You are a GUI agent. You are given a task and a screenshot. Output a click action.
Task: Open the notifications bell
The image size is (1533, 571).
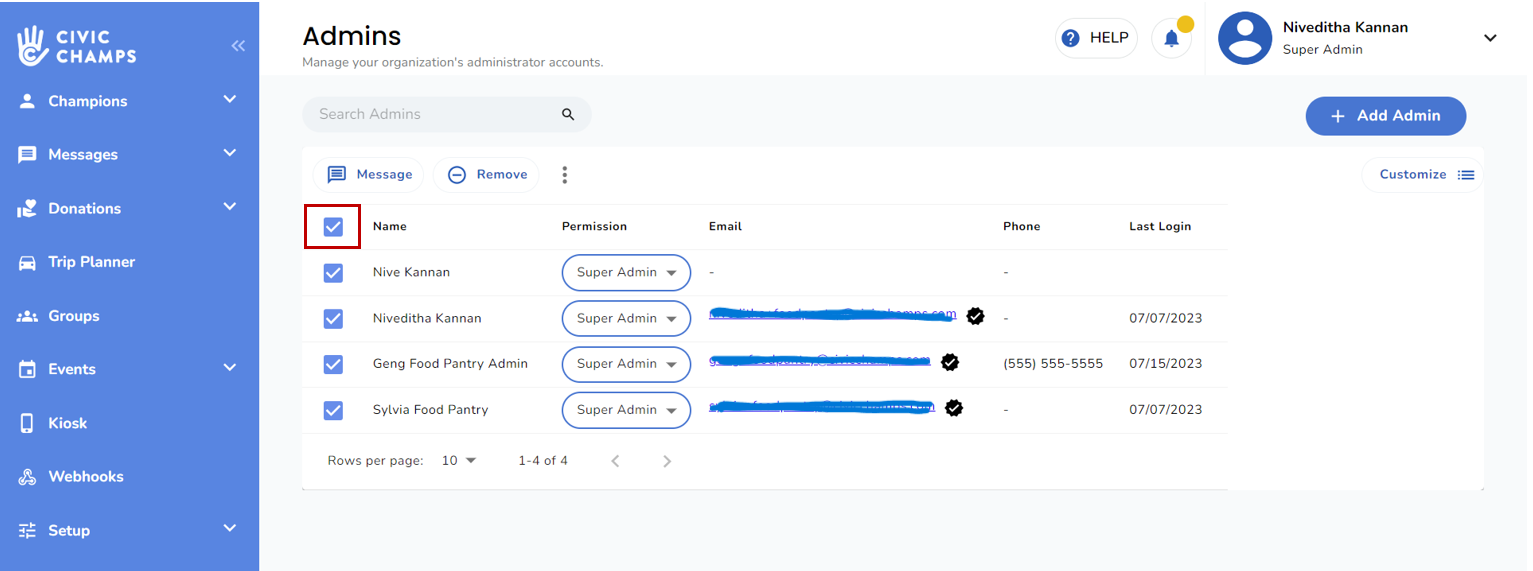(1171, 39)
